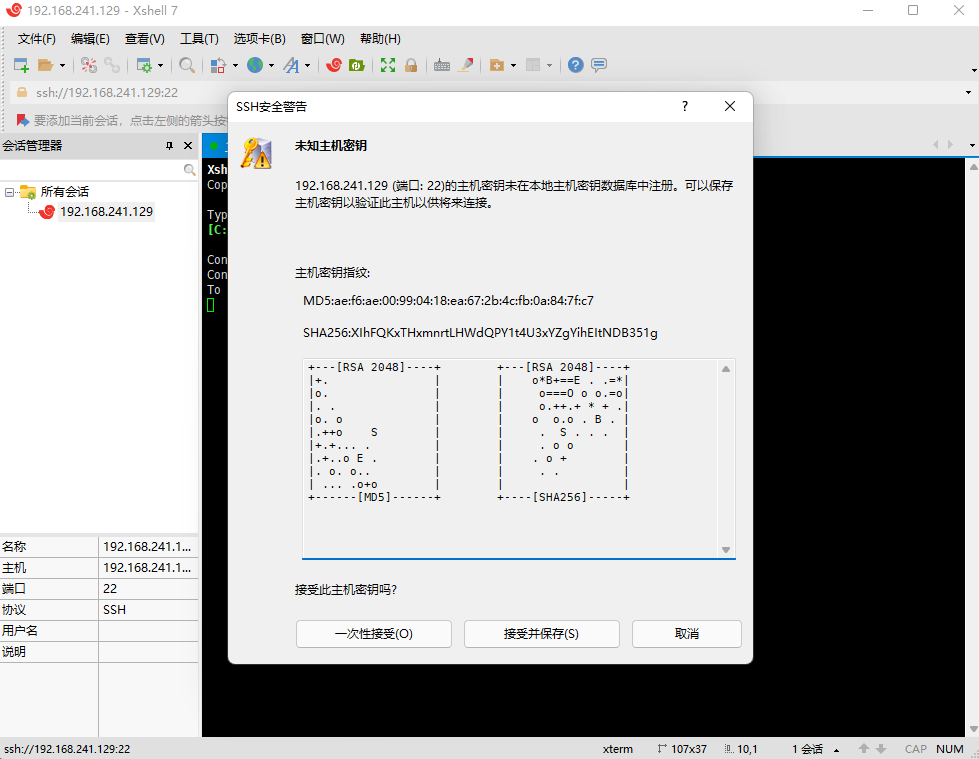
Task: Lock the screen using the padlock icon
Action: (x=411, y=65)
